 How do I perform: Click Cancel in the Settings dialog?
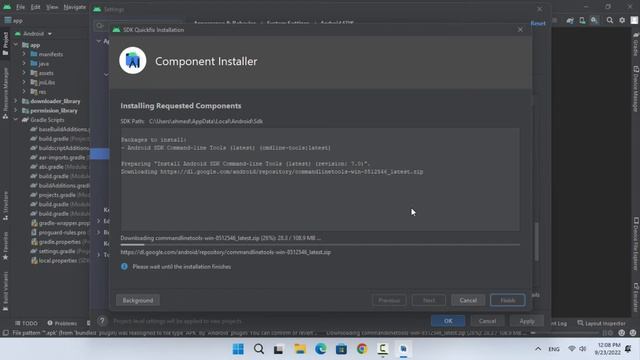coord(487,321)
